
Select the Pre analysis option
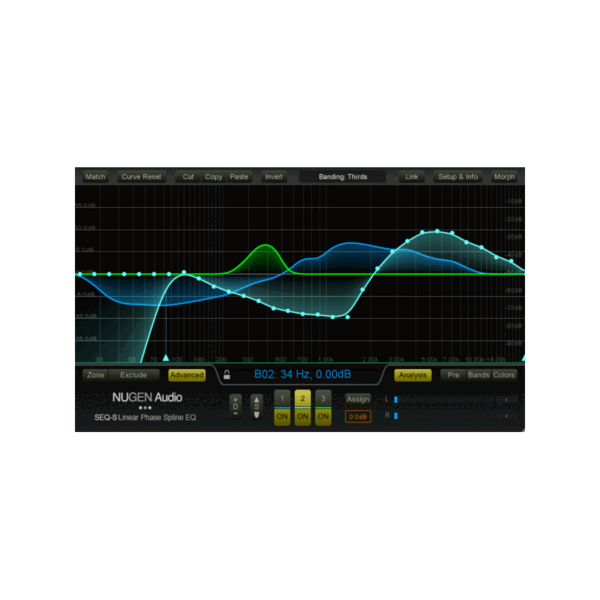pyautogui.click(x=453, y=375)
